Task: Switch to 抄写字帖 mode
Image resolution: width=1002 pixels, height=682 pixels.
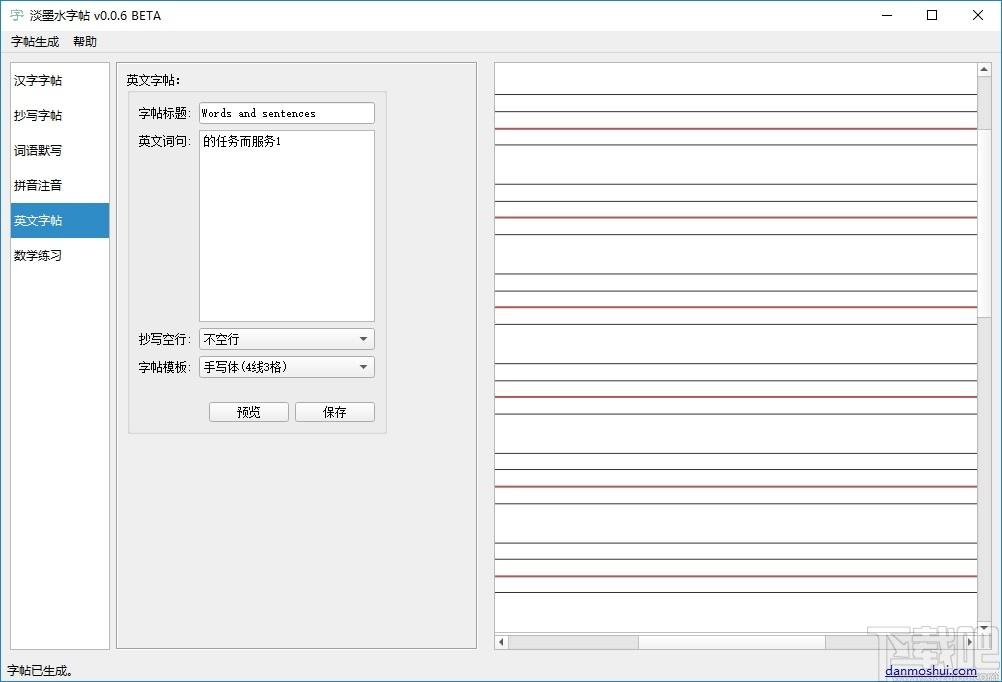Action: click(x=59, y=115)
